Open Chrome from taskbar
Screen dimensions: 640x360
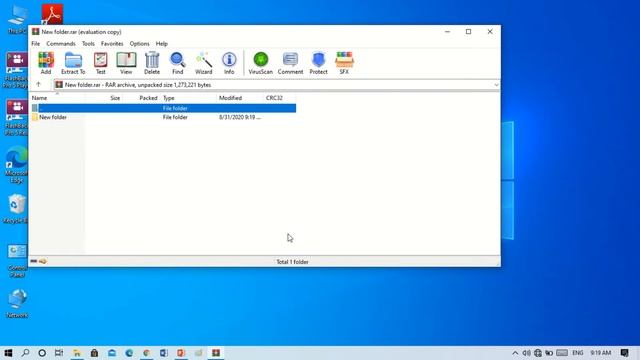tap(147, 353)
